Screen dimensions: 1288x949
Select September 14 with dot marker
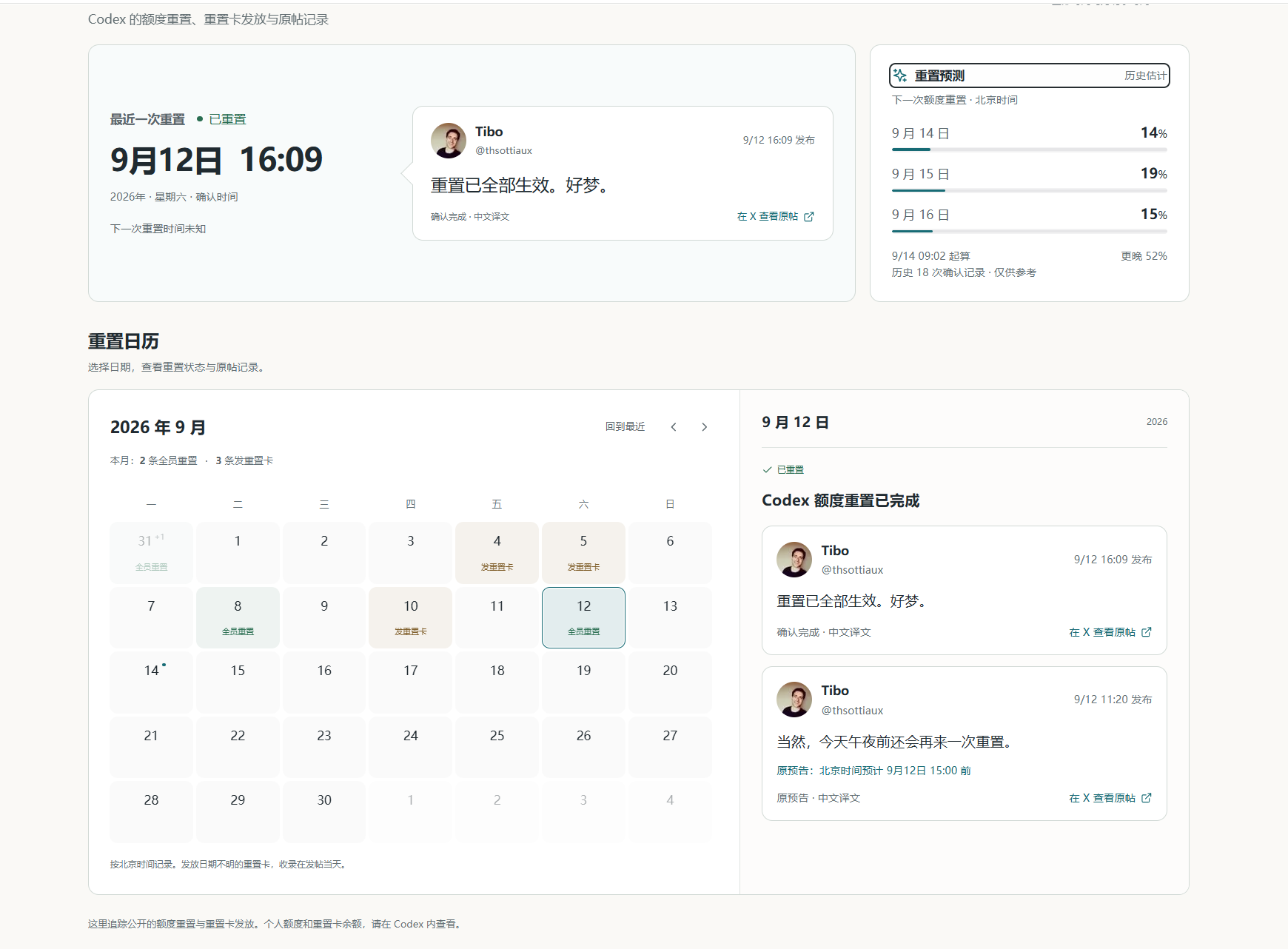tap(151, 682)
